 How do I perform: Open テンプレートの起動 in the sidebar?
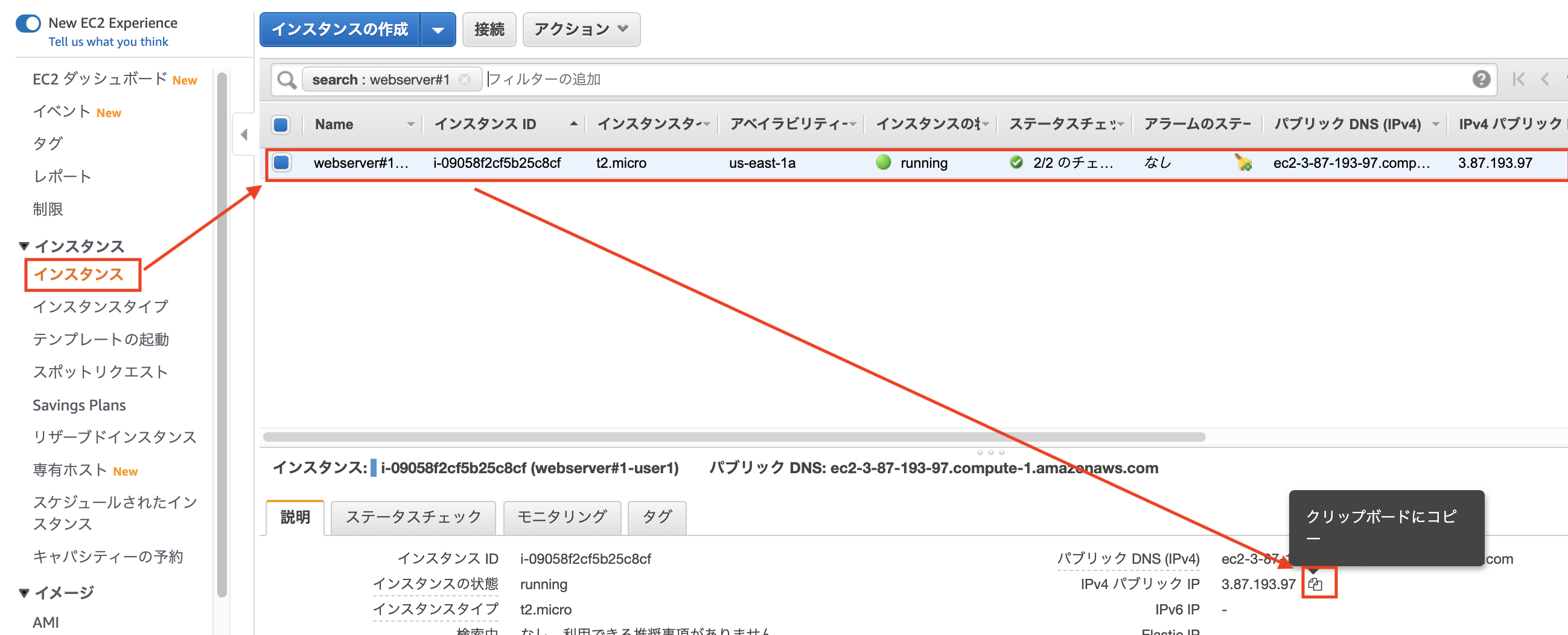click(x=100, y=339)
